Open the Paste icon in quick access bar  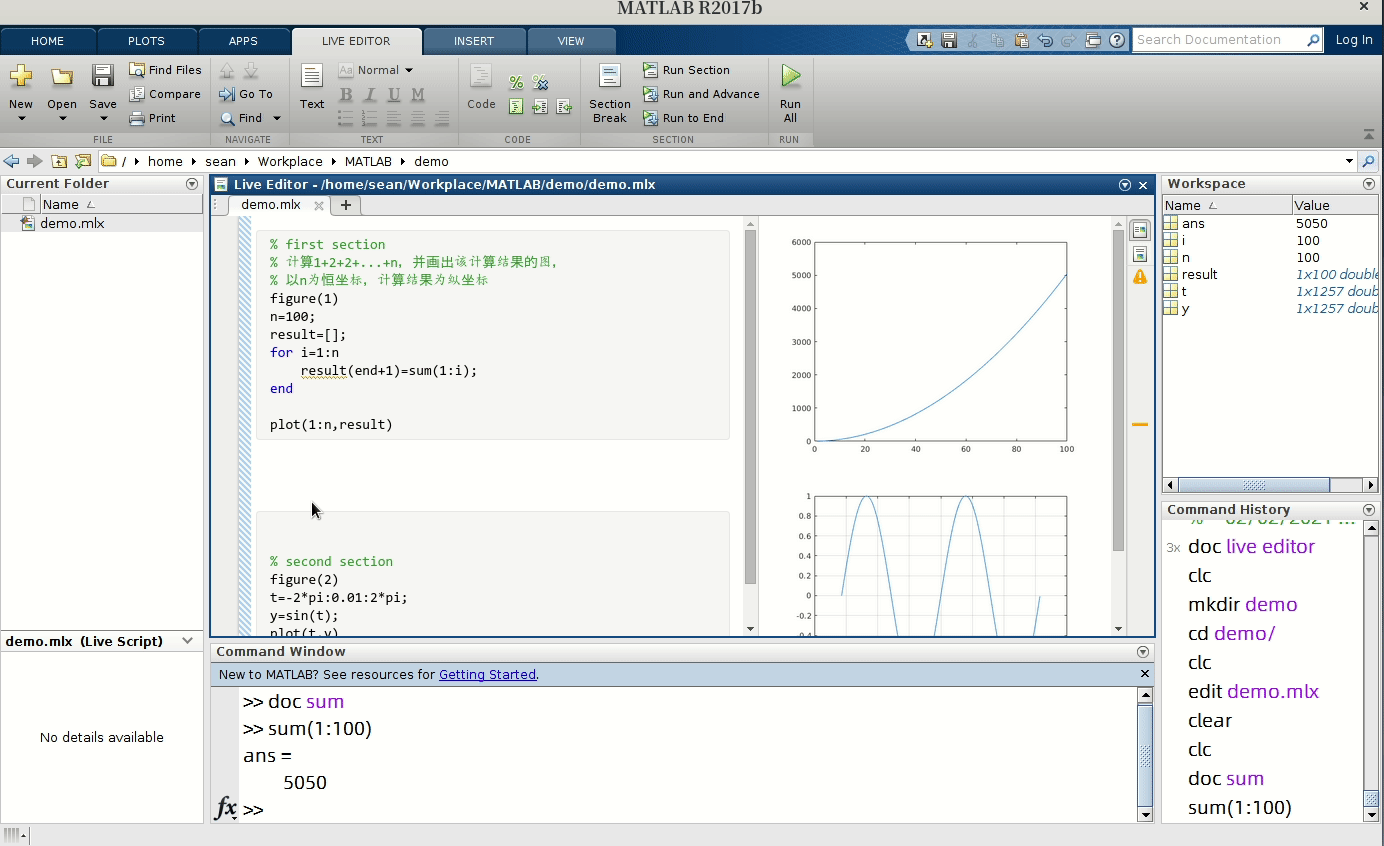click(x=1021, y=39)
